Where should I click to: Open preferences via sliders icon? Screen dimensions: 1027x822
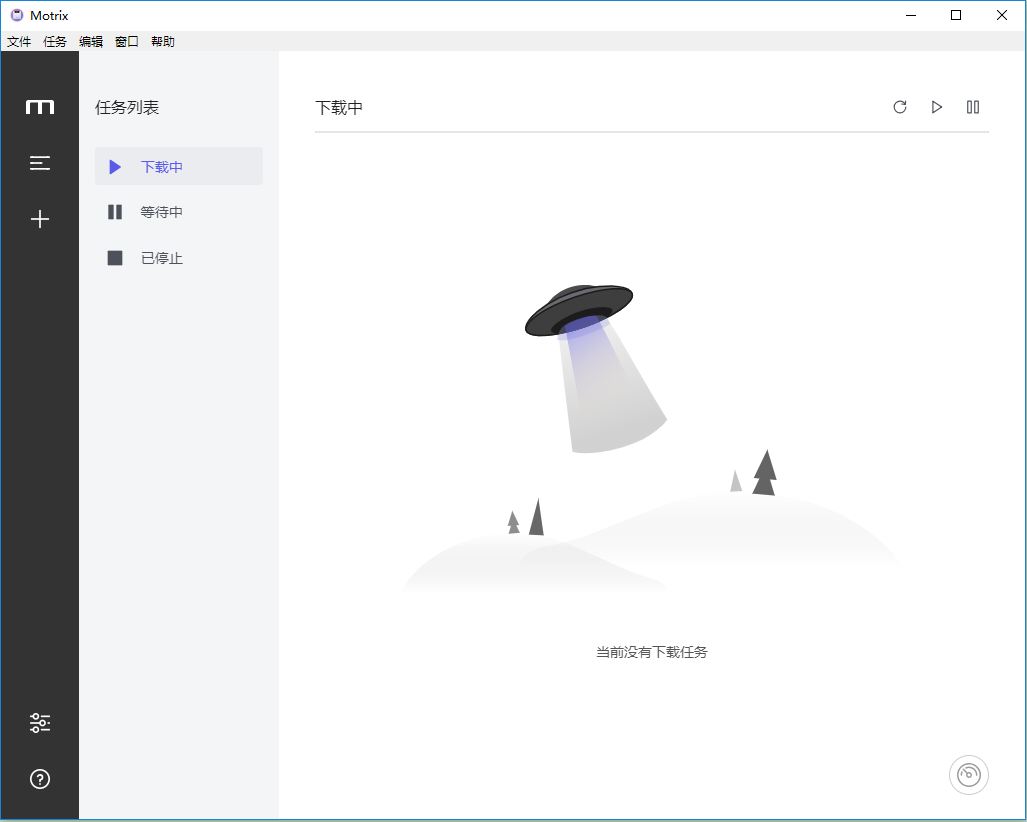[40, 723]
